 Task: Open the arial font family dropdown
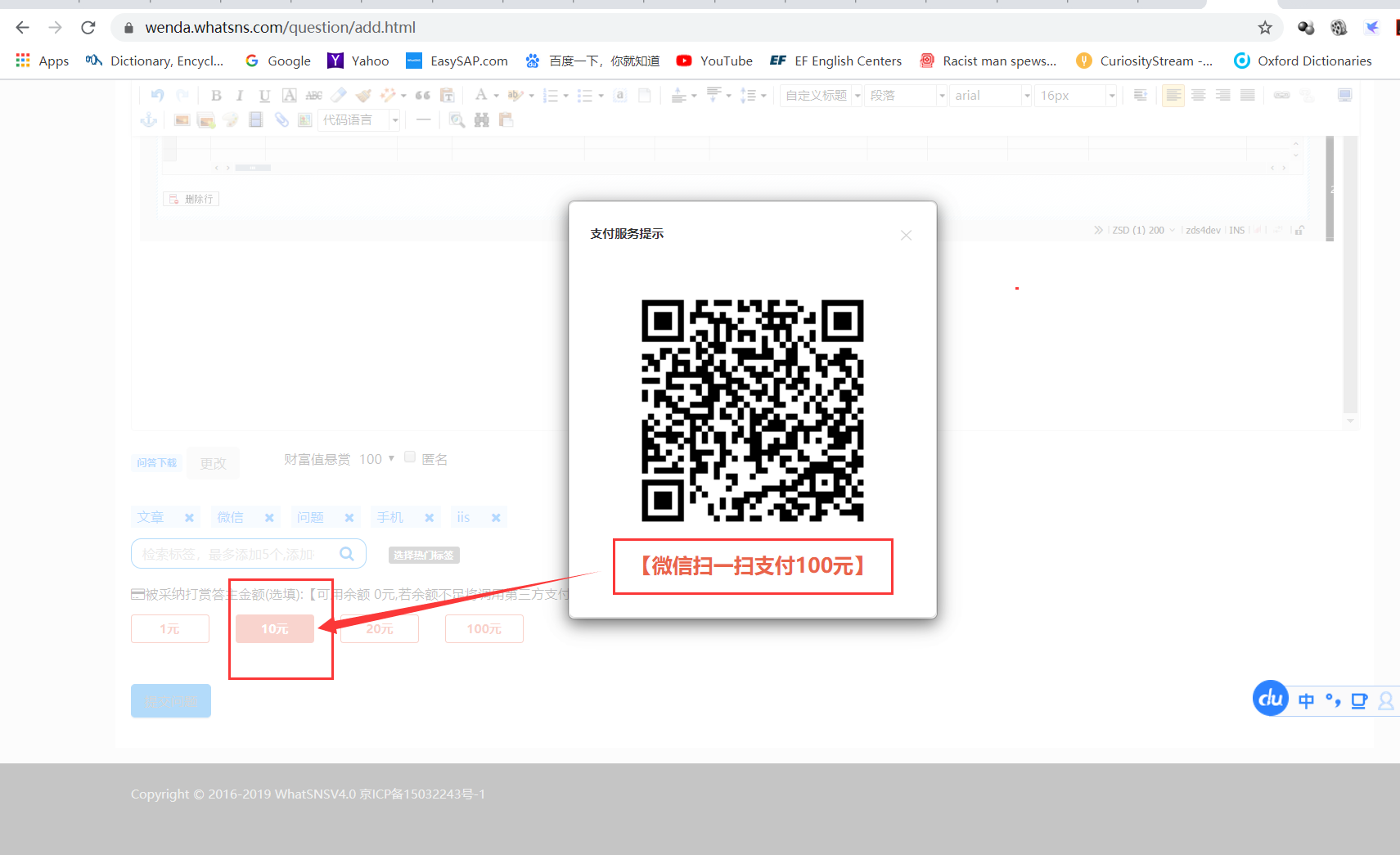990,96
